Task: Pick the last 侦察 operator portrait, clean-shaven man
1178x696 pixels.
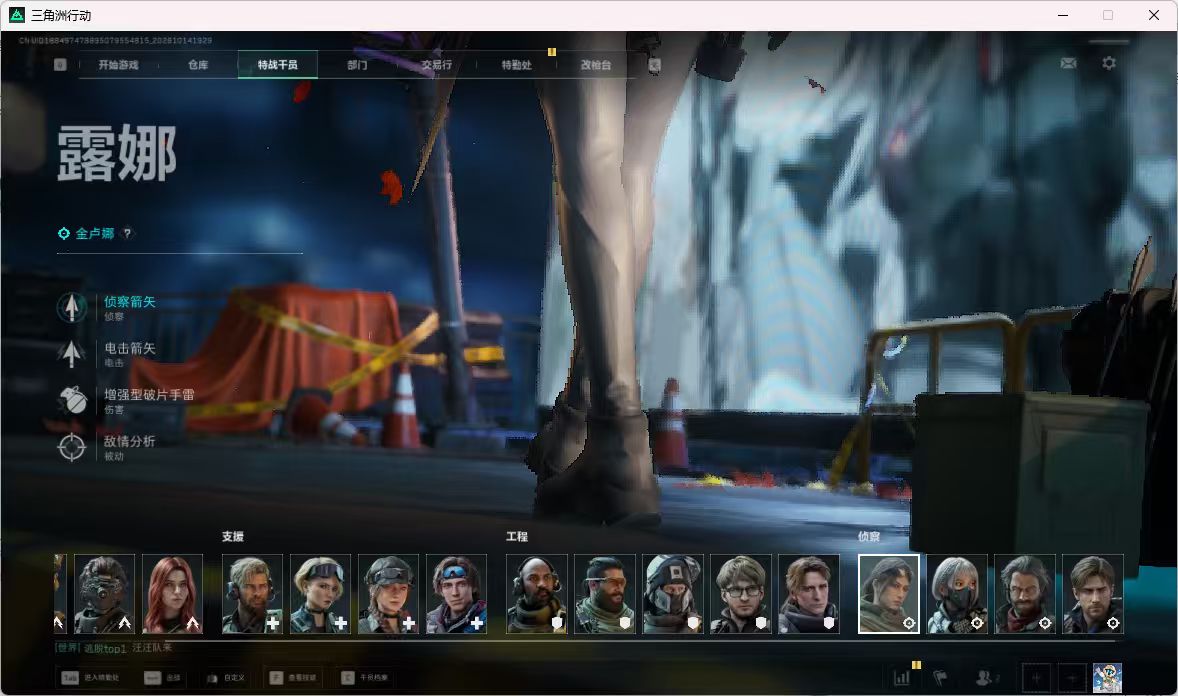Action: 1093,594
